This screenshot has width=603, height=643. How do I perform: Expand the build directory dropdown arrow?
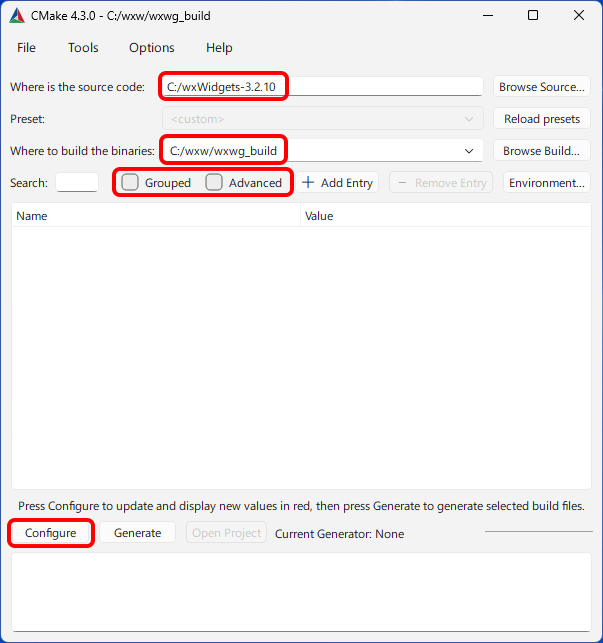click(469, 151)
